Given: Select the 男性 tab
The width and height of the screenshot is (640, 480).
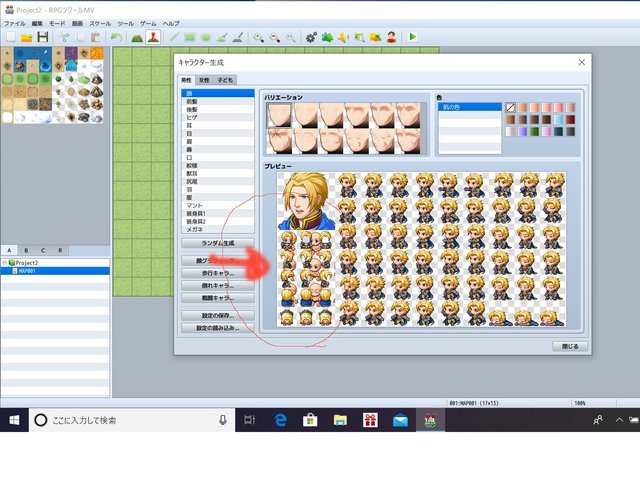Looking at the screenshot, I should pyautogui.click(x=186, y=80).
